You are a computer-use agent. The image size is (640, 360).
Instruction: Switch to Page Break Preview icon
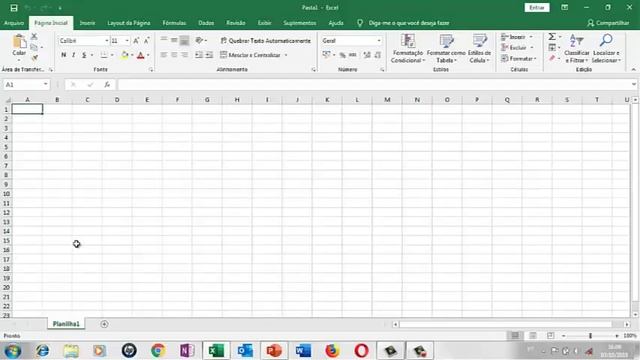pos(550,336)
